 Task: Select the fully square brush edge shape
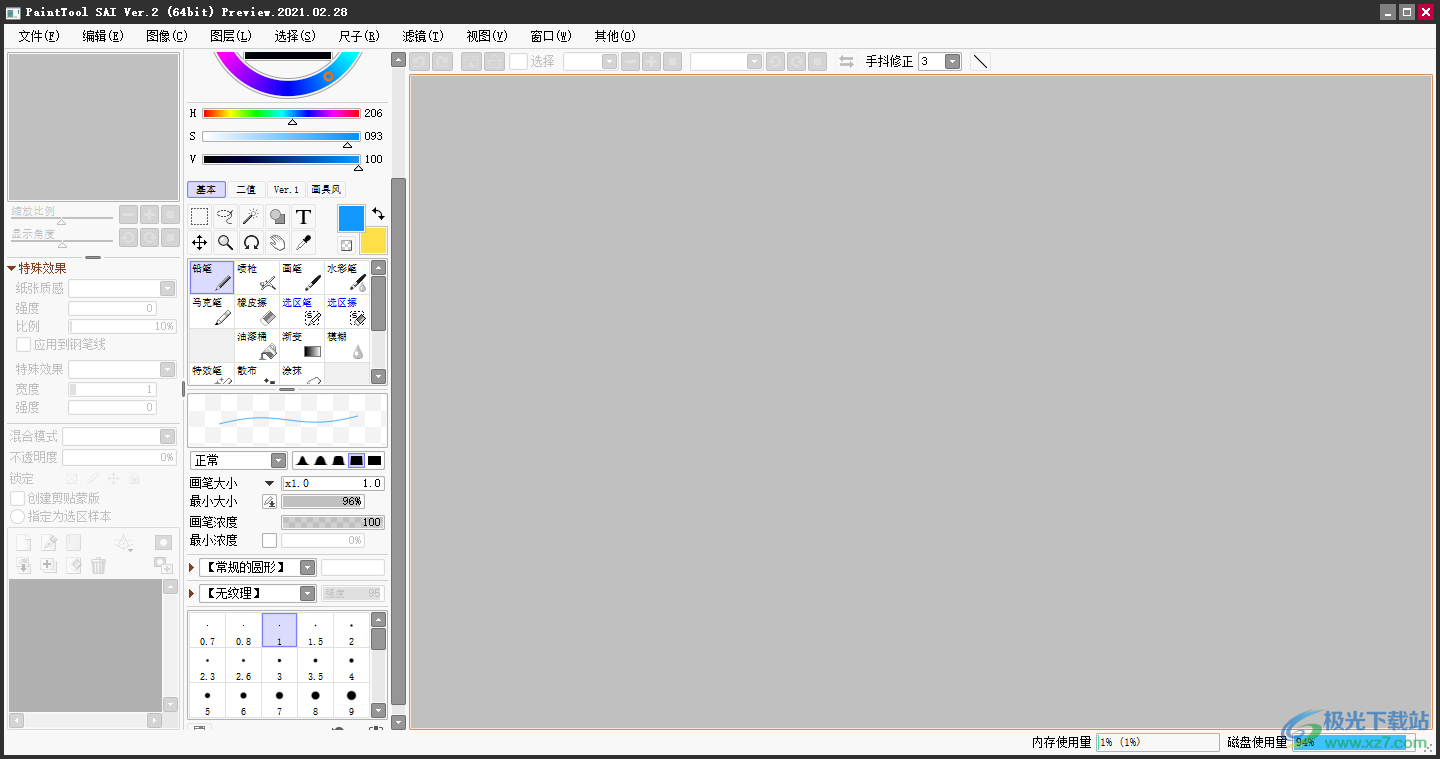(x=374, y=460)
